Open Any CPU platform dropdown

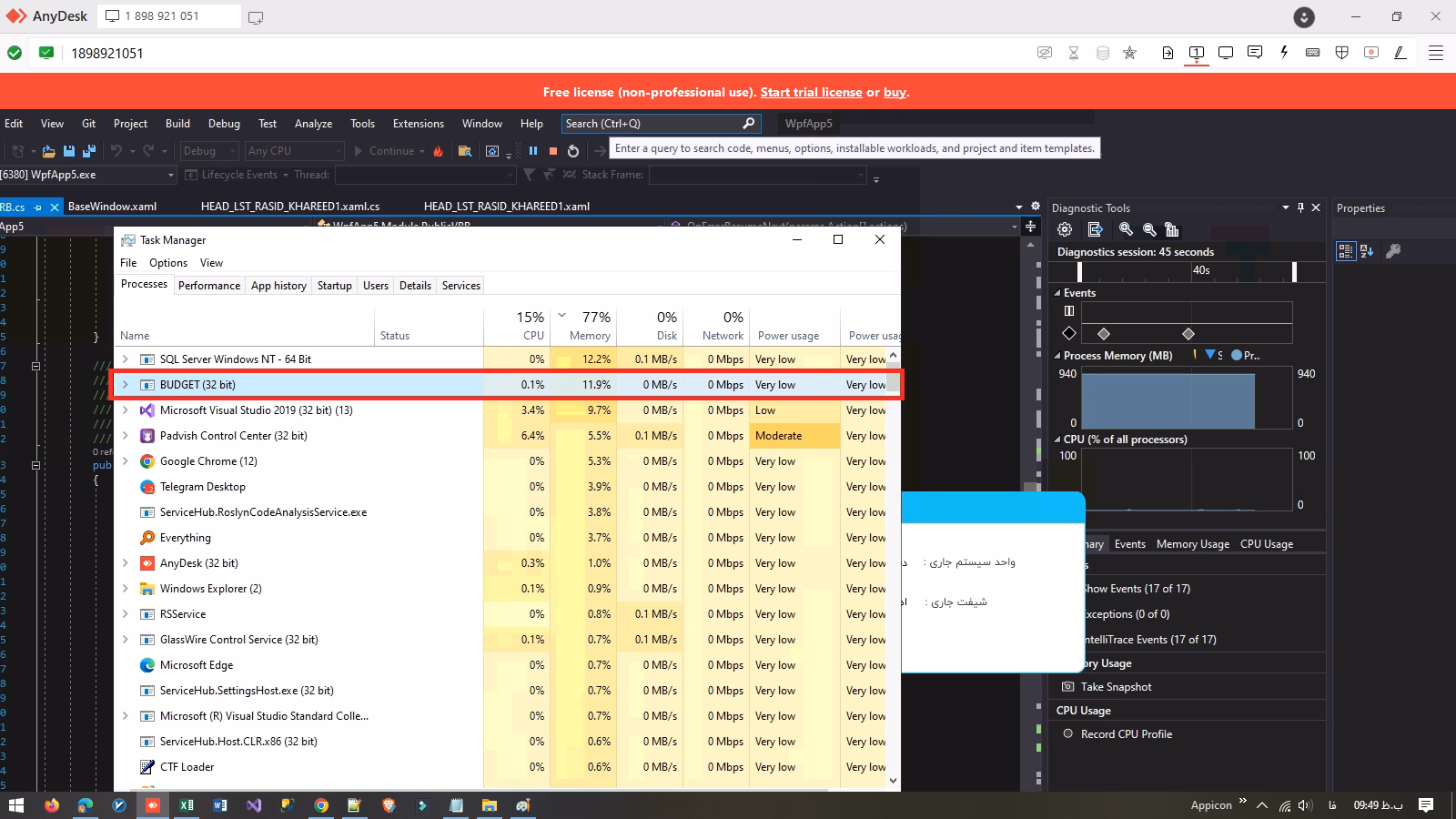(x=294, y=151)
